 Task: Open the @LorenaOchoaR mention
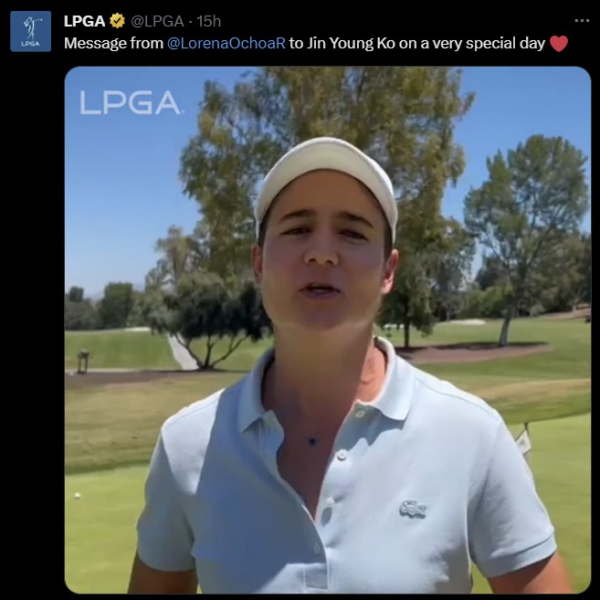pos(227,43)
